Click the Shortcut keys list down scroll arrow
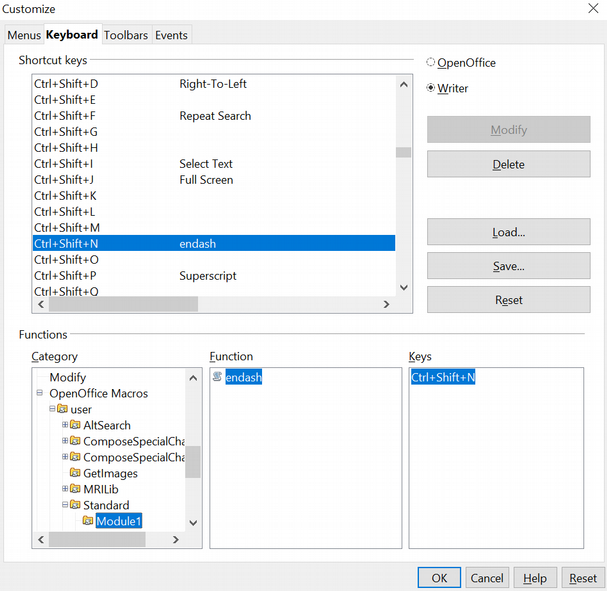The height and width of the screenshot is (591, 607). 404,286
